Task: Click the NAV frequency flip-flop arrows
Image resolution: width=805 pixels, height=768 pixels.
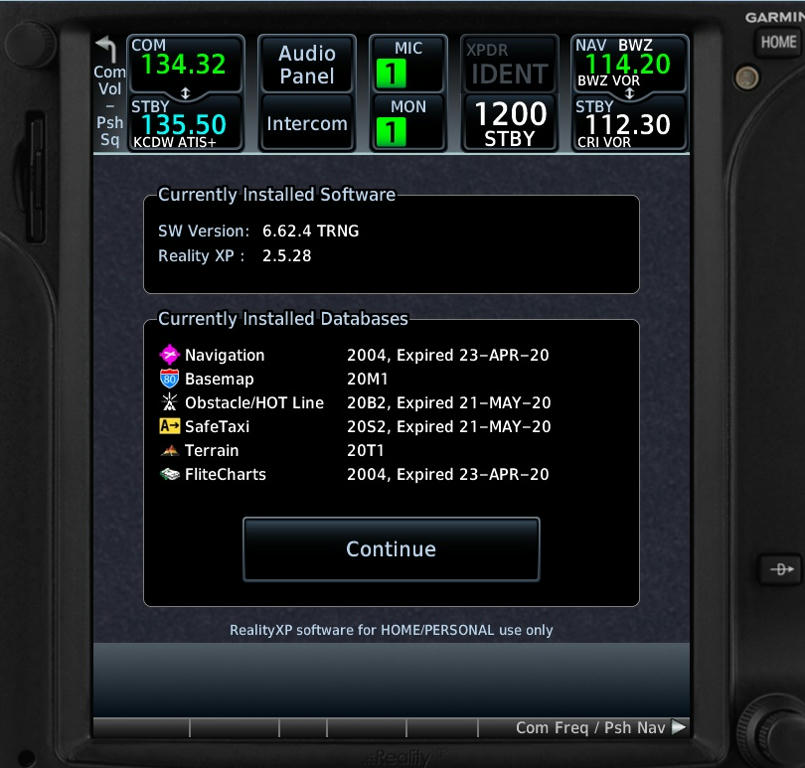Action: [629, 93]
